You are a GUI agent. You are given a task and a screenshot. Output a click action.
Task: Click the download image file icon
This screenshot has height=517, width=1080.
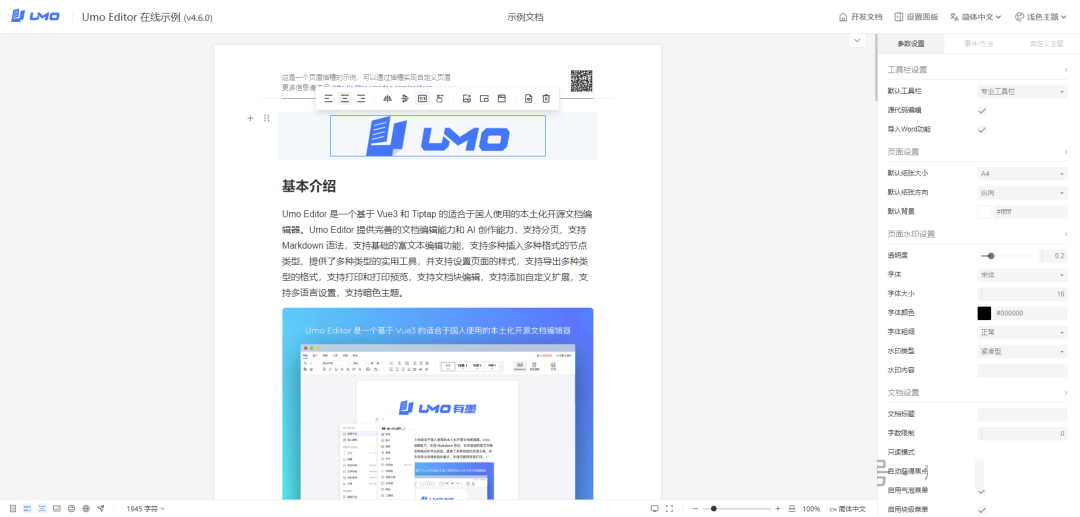click(528, 98)
